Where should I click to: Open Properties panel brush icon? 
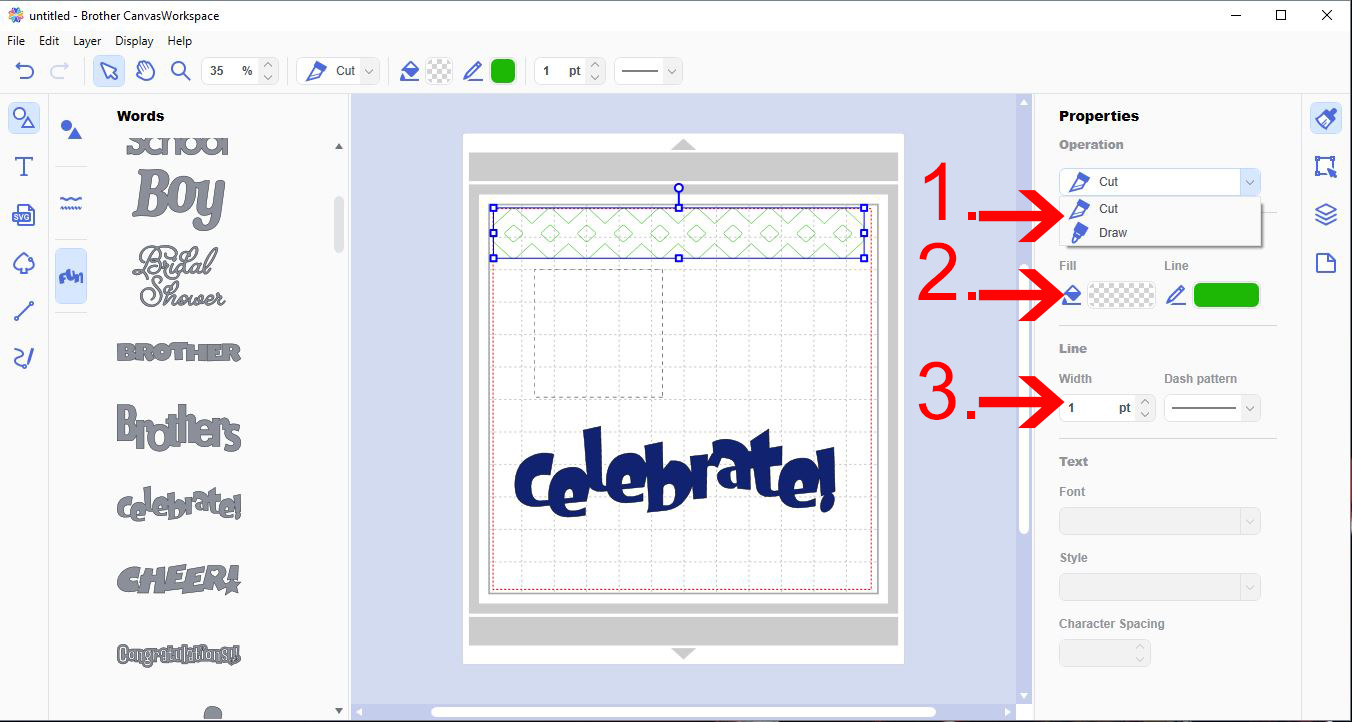click(1326, 118)
